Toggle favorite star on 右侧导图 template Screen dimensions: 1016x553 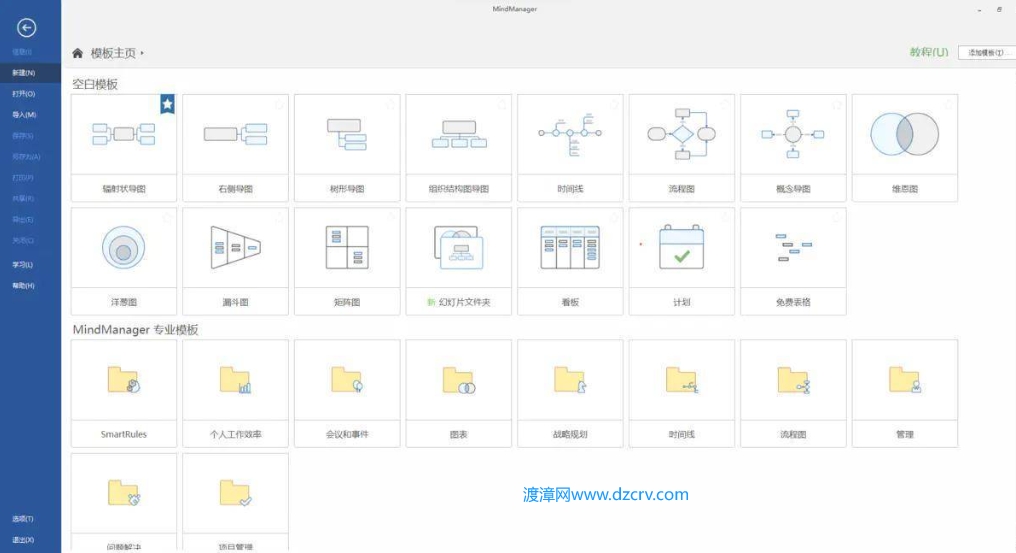click(x=279, y=104)
